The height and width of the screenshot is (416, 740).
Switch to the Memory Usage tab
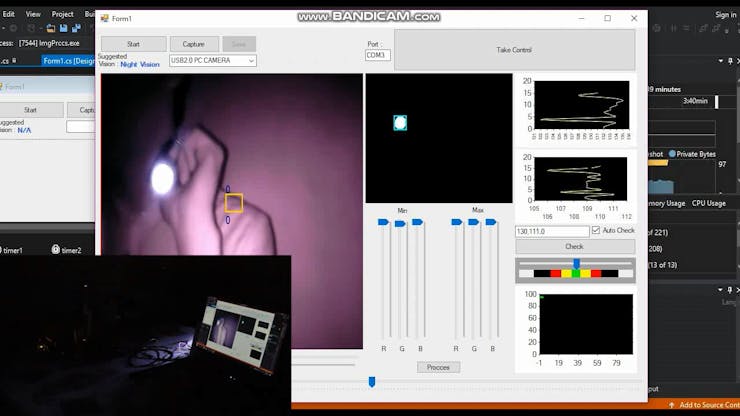[666, 203]
